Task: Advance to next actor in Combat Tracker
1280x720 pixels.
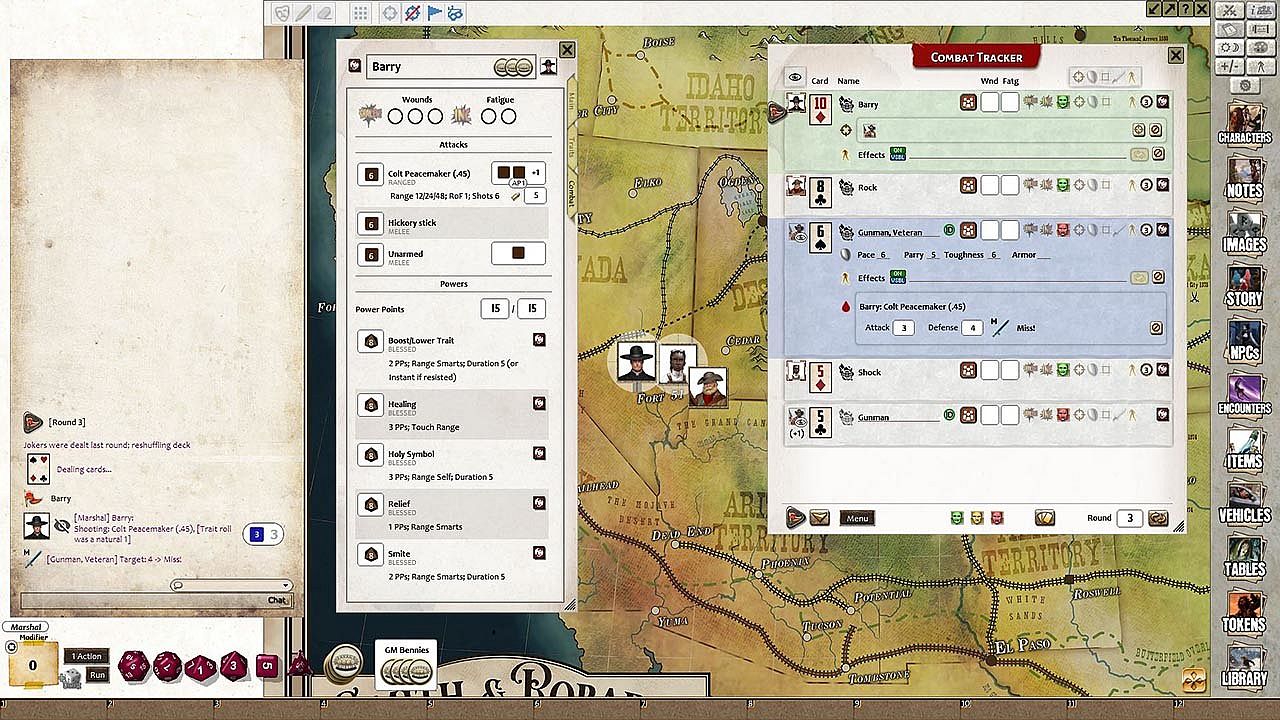Action: click(x=796, y=518)
